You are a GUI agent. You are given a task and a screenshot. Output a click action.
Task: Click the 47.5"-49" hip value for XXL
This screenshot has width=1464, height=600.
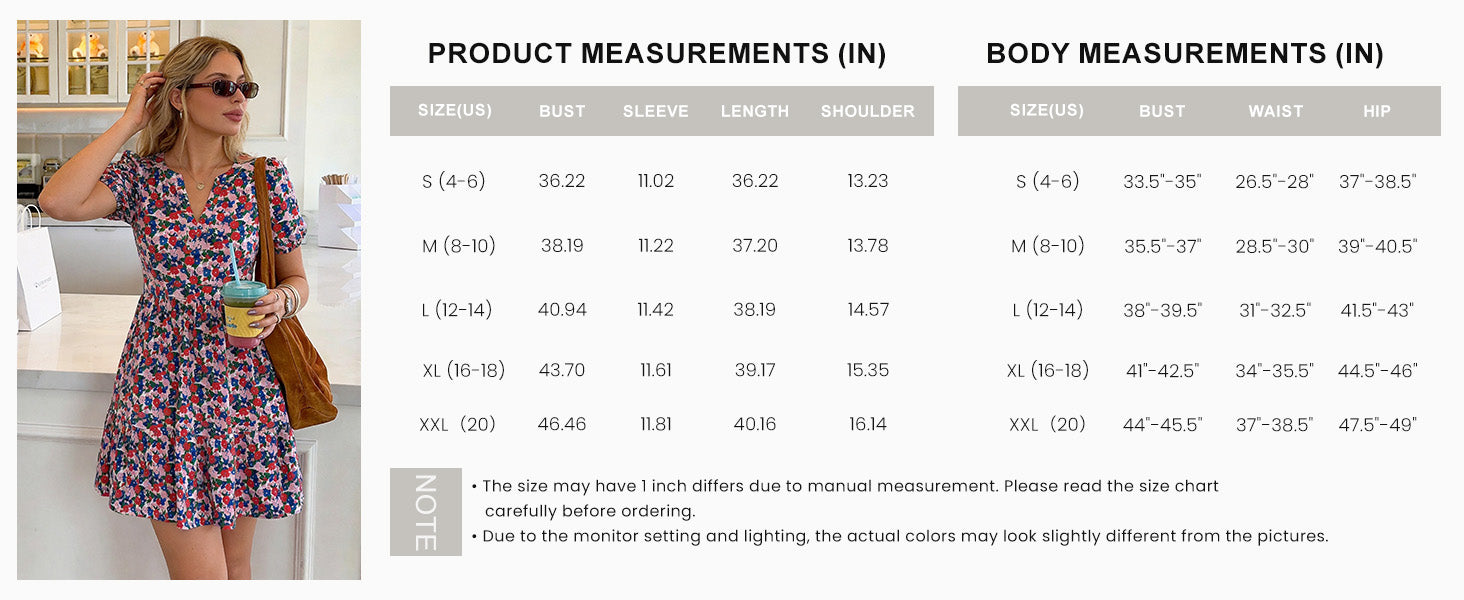click(1377, 424)
